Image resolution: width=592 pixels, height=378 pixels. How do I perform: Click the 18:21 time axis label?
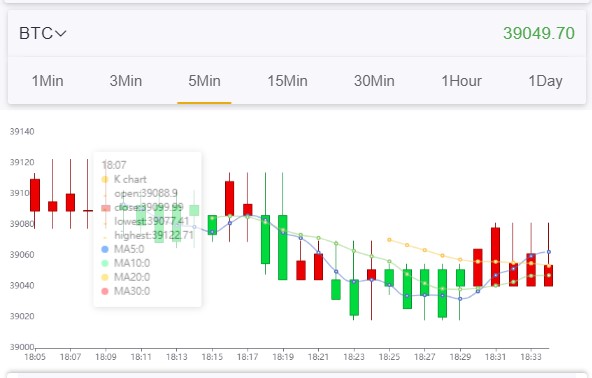318,357
